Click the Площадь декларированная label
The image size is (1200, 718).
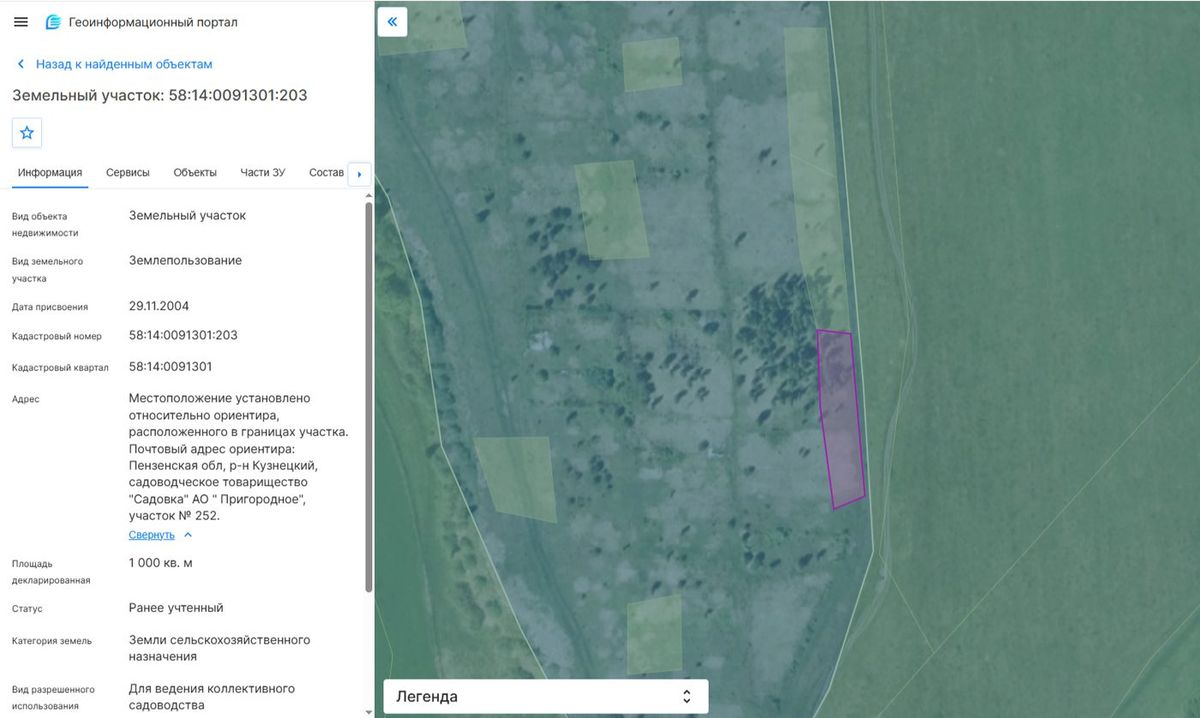51,571
